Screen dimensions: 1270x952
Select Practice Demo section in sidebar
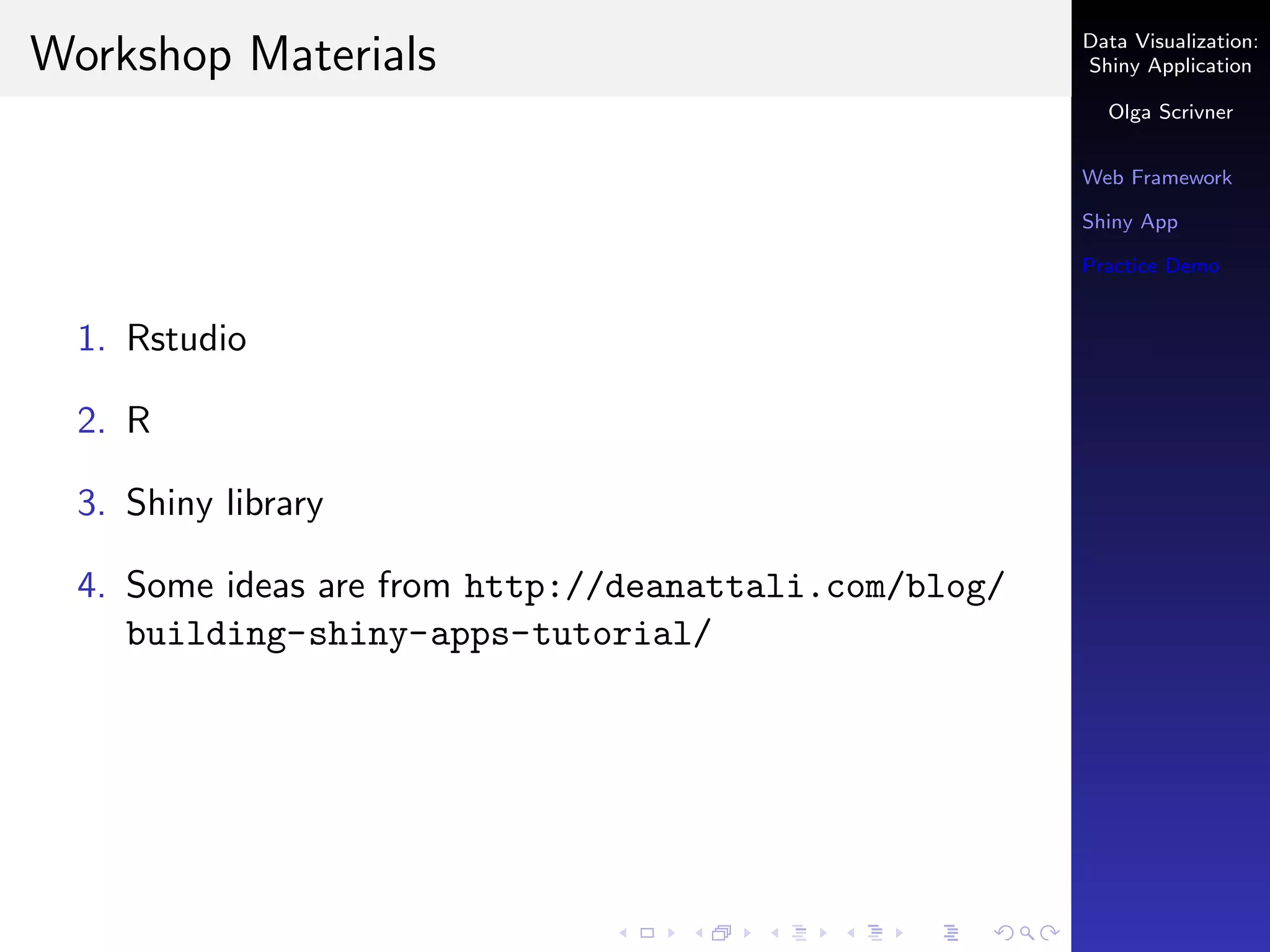1150,266
